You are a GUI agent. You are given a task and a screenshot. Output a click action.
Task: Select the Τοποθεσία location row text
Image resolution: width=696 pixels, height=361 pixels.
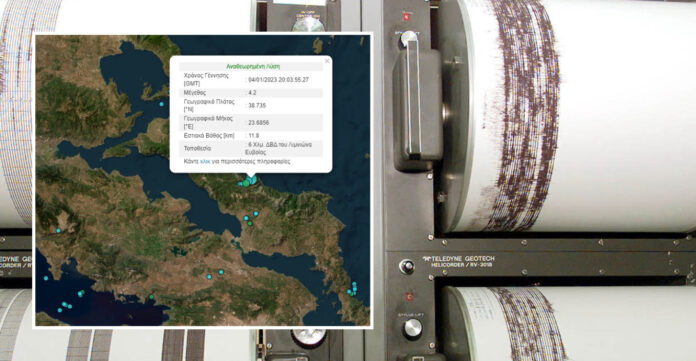[x=251, y=148]
